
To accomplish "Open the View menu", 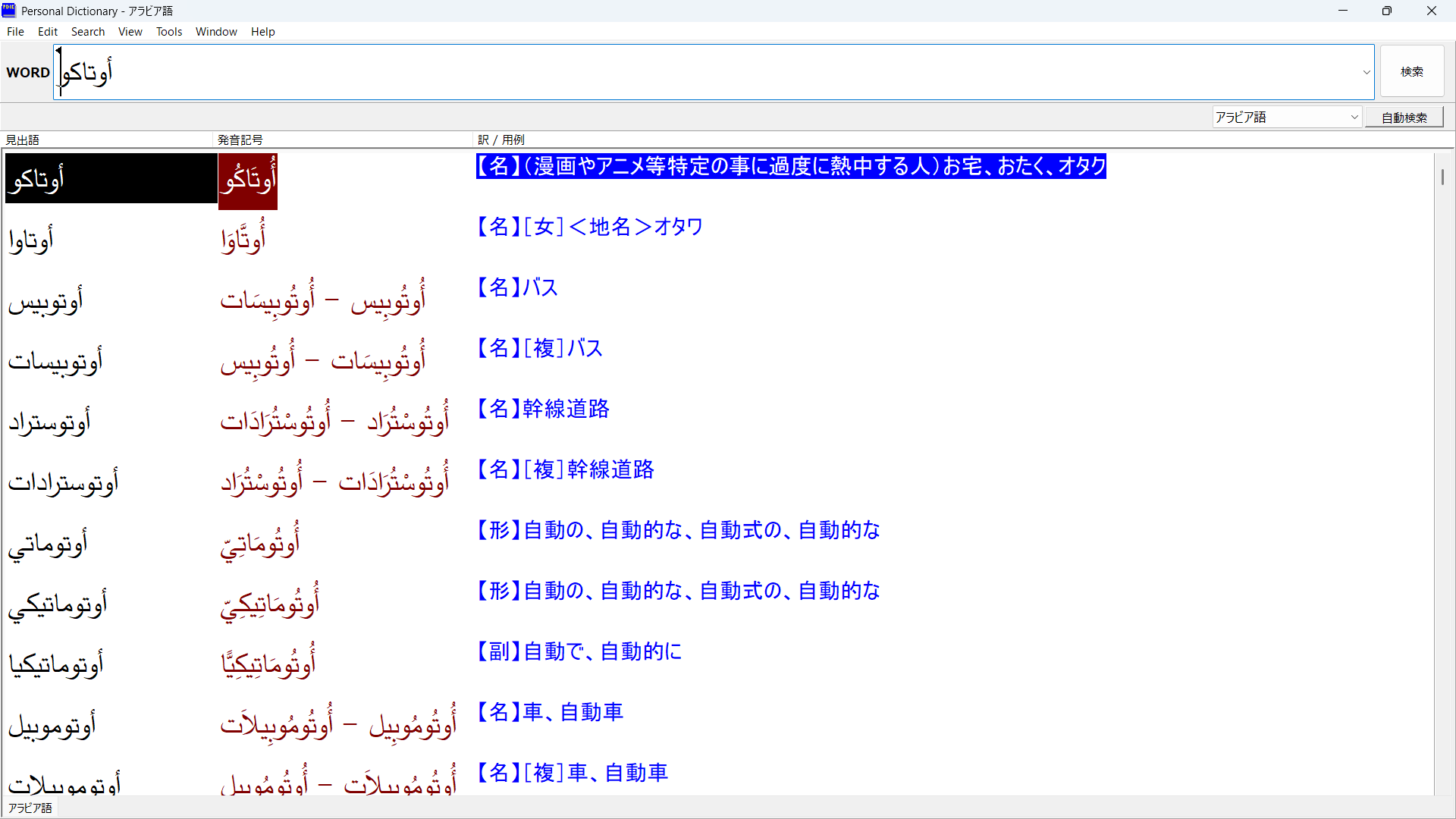I will (x=130, y=31).
